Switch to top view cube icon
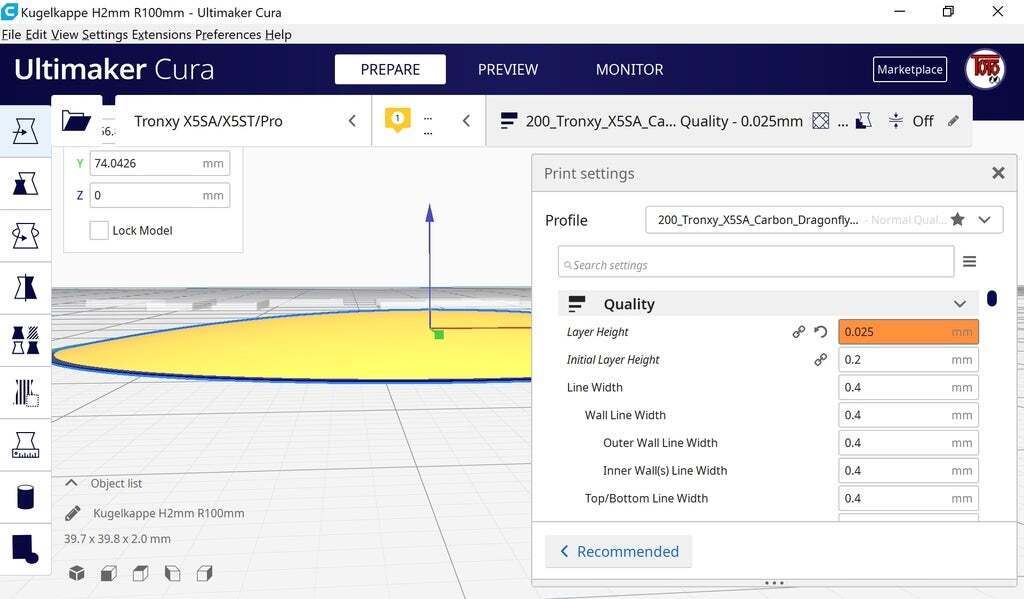1024x599 pixels. tap(140, 574)
